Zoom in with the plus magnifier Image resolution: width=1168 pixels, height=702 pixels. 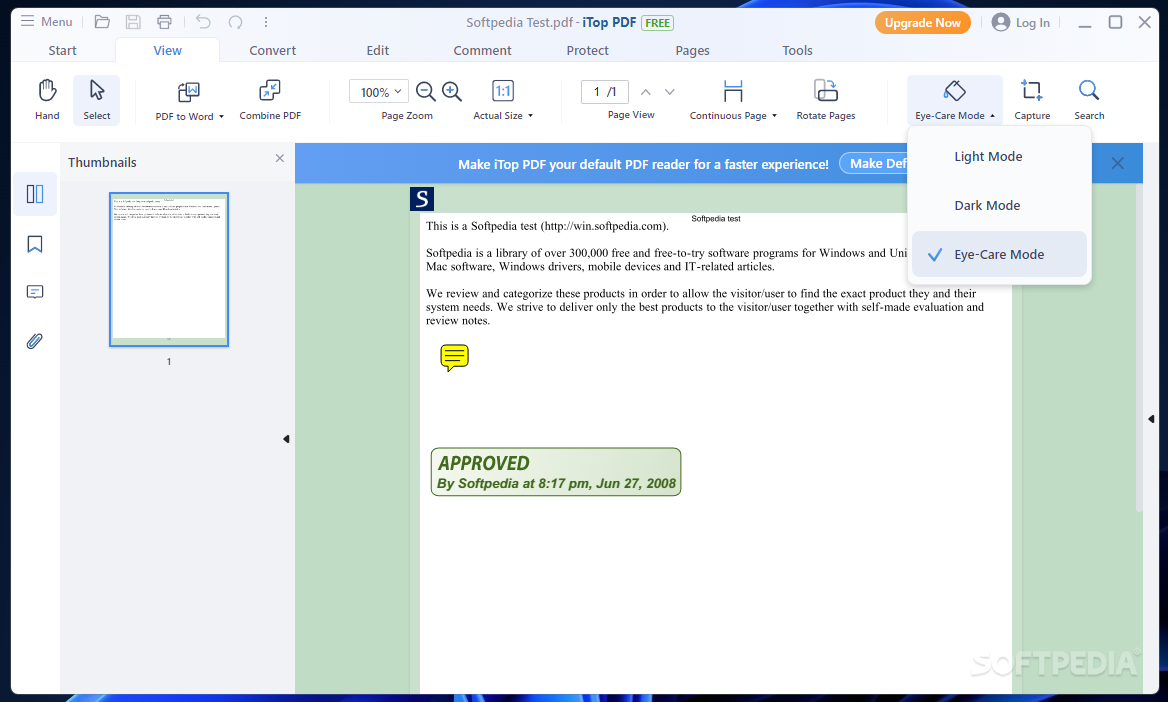451,92
